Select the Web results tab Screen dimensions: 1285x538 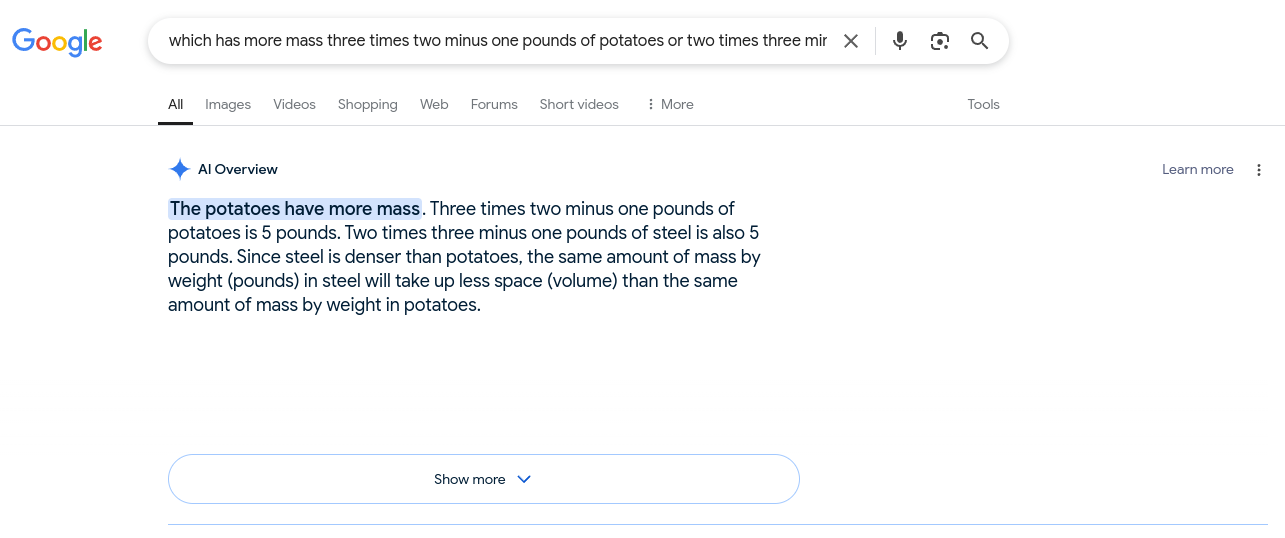tap(434, 104)
